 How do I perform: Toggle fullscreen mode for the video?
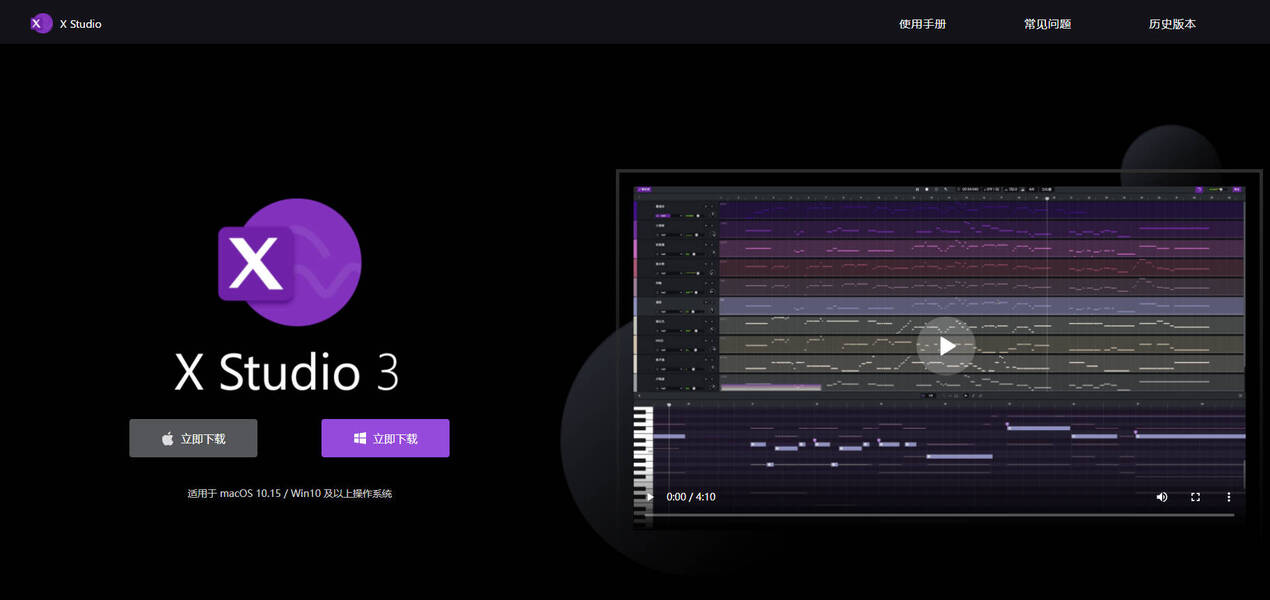pyautogui.click(x=1195, y=497)
